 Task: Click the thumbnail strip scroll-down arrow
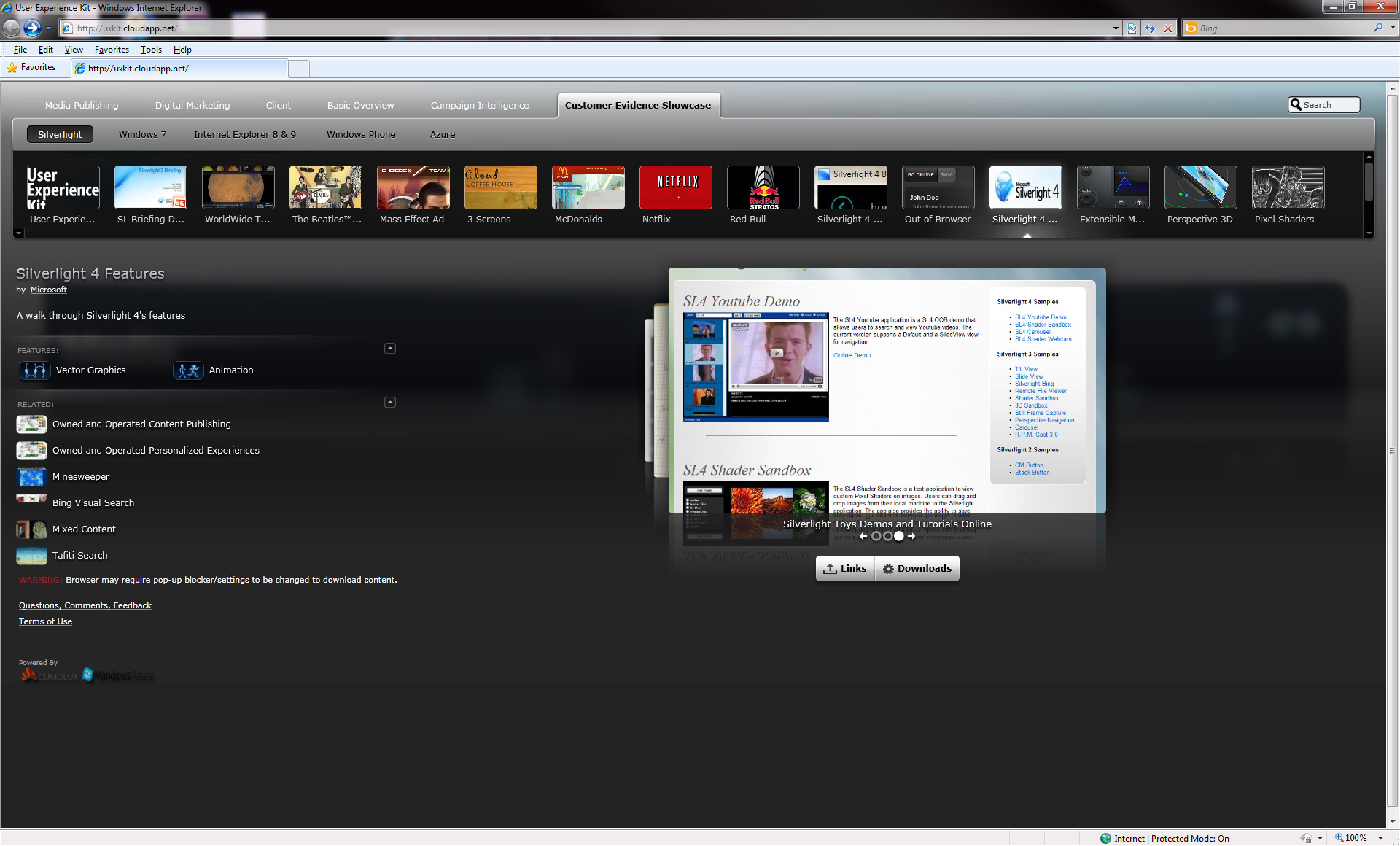point(1369,233)
